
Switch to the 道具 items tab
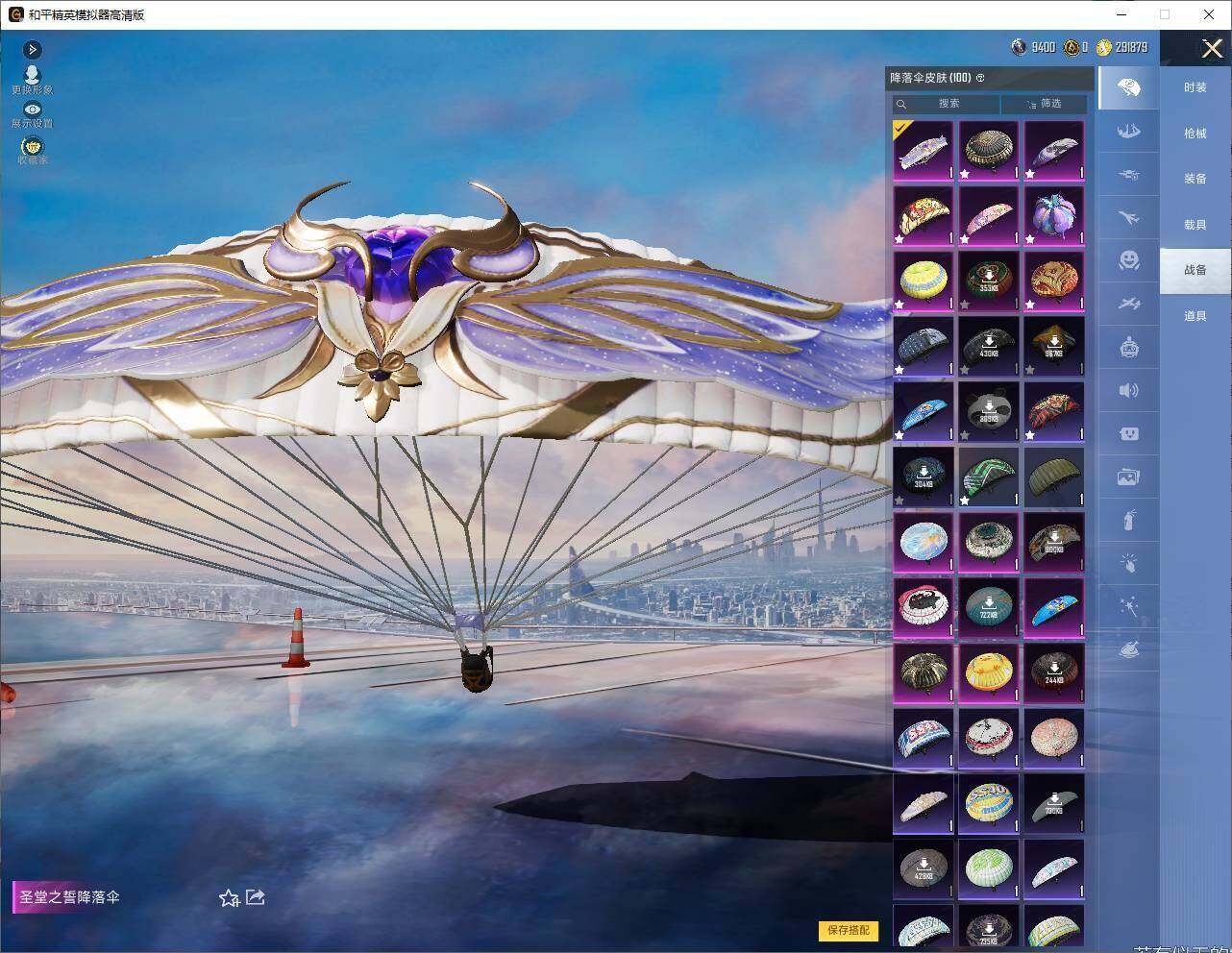coord(1195,316)
